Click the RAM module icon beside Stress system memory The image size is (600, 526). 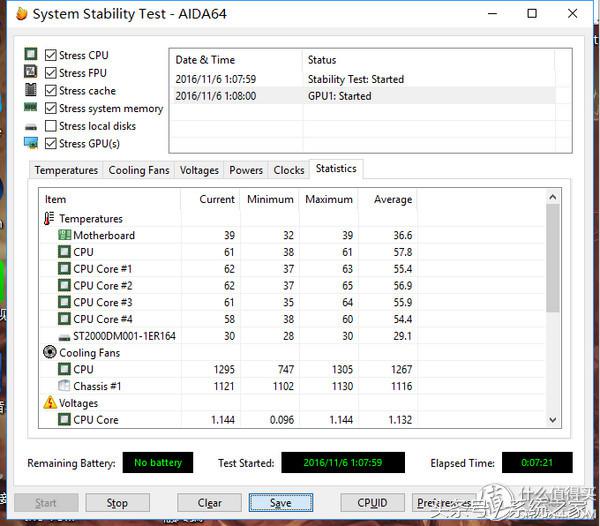[x=31, y=107]
